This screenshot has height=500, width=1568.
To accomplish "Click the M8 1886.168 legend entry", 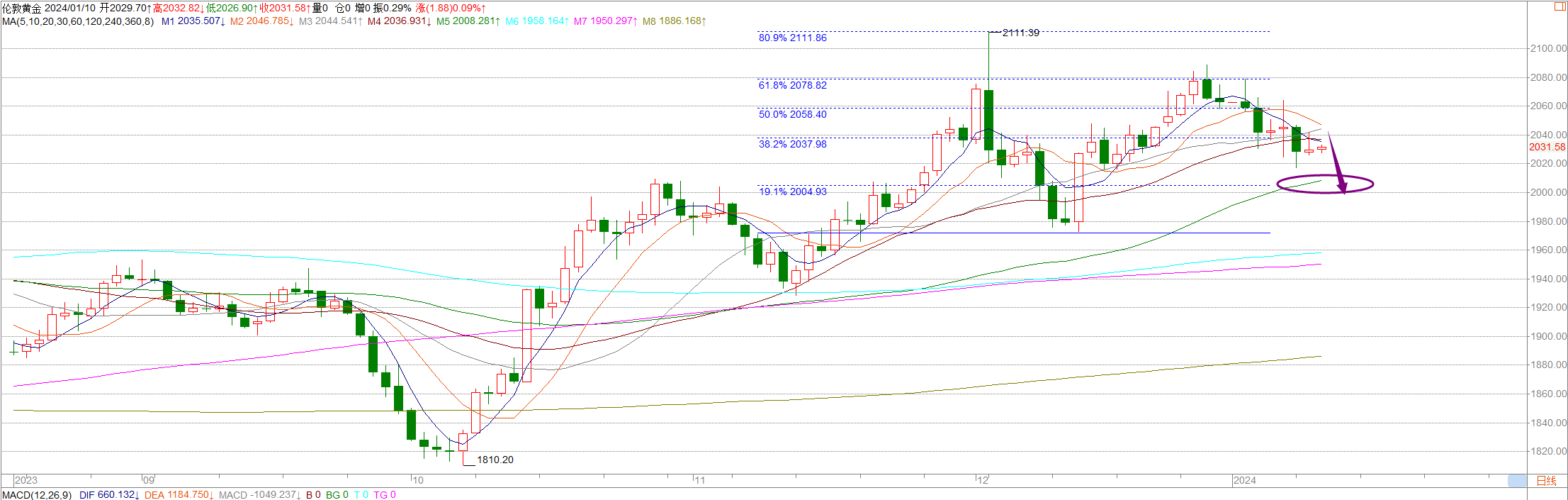I will coord(674,21).
